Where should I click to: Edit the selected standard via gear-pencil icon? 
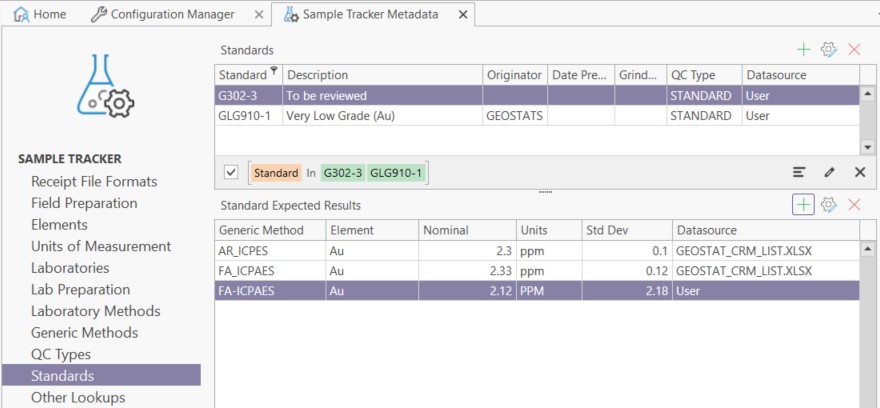[828, 49]
